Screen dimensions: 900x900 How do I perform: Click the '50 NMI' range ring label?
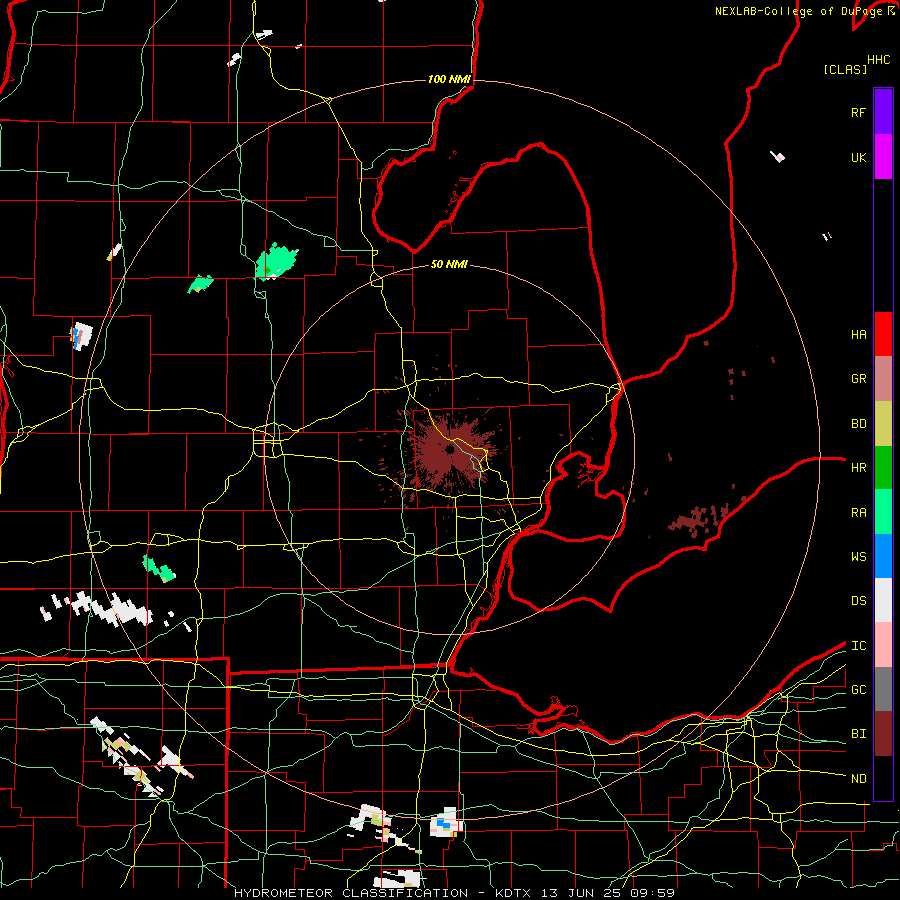(x=449, y=264)
